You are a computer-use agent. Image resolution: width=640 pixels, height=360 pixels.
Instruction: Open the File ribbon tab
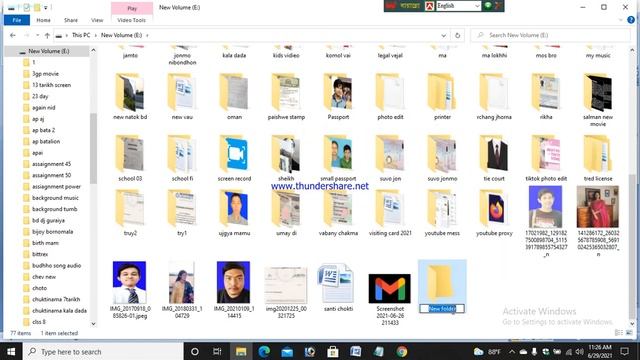click(17, 20)
